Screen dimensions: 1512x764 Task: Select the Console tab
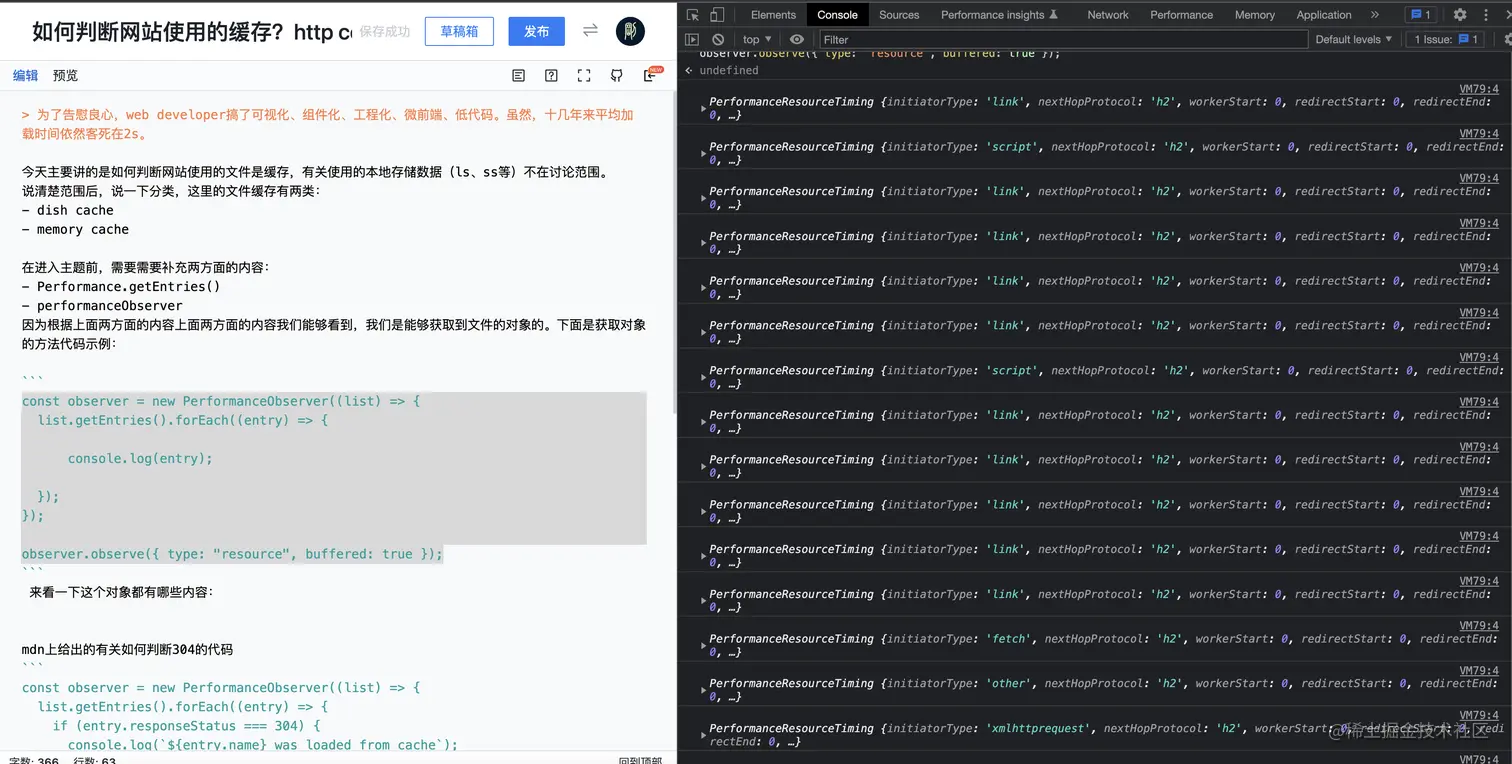(837, 15)
